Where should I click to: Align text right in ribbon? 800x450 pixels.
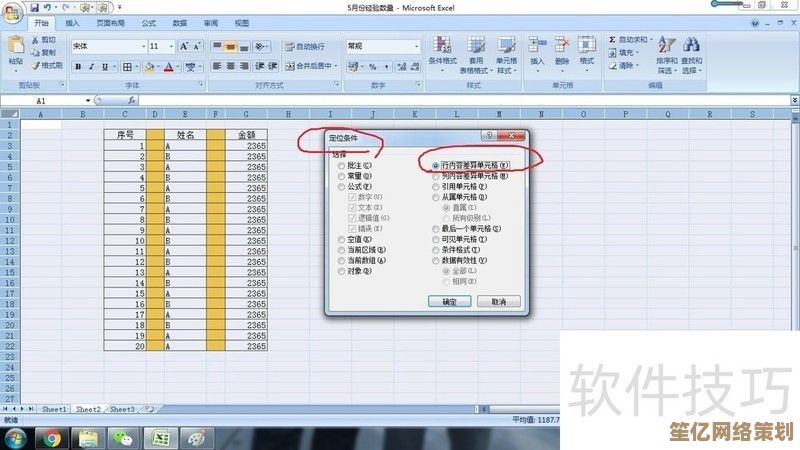[x=244, y=66]
